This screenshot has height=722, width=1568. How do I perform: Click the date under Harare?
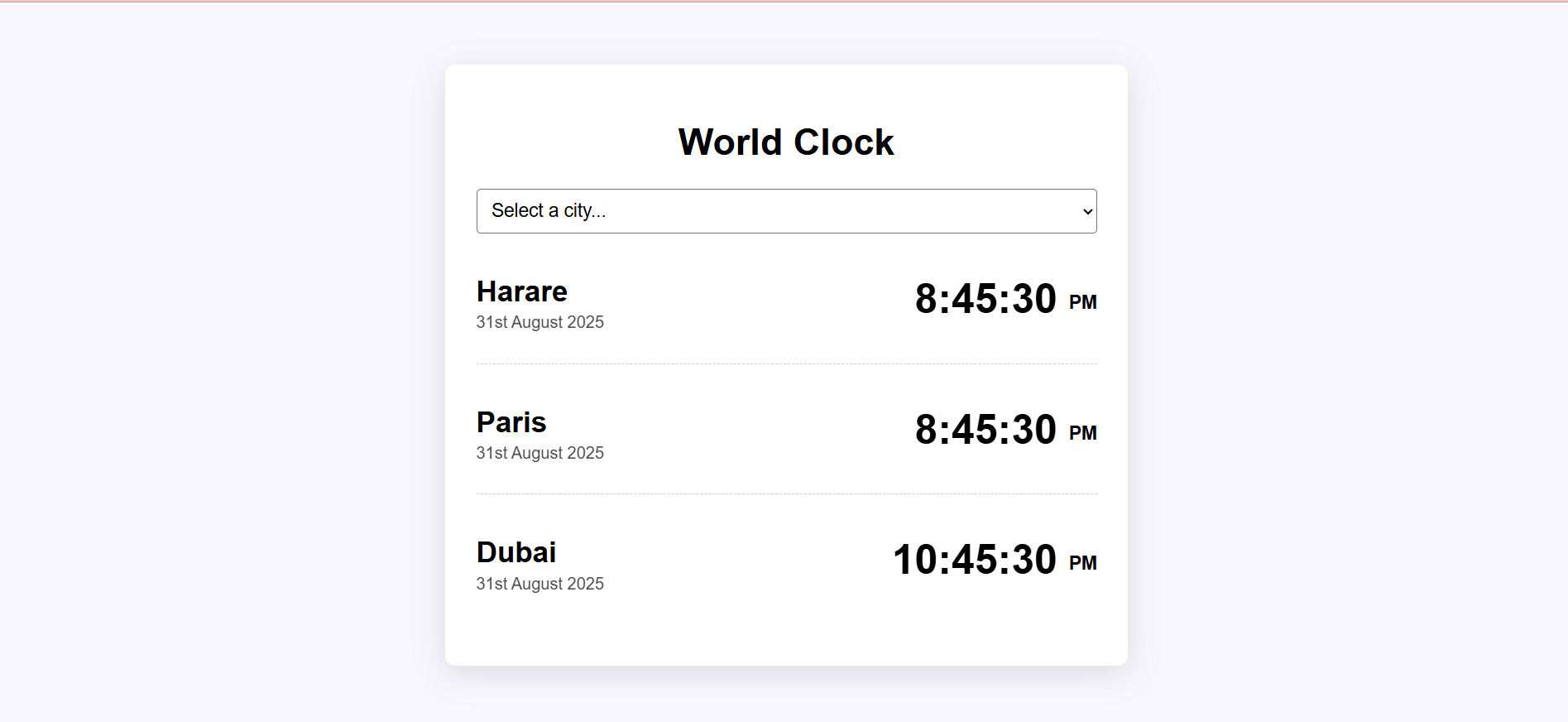(x=539, y=322)
